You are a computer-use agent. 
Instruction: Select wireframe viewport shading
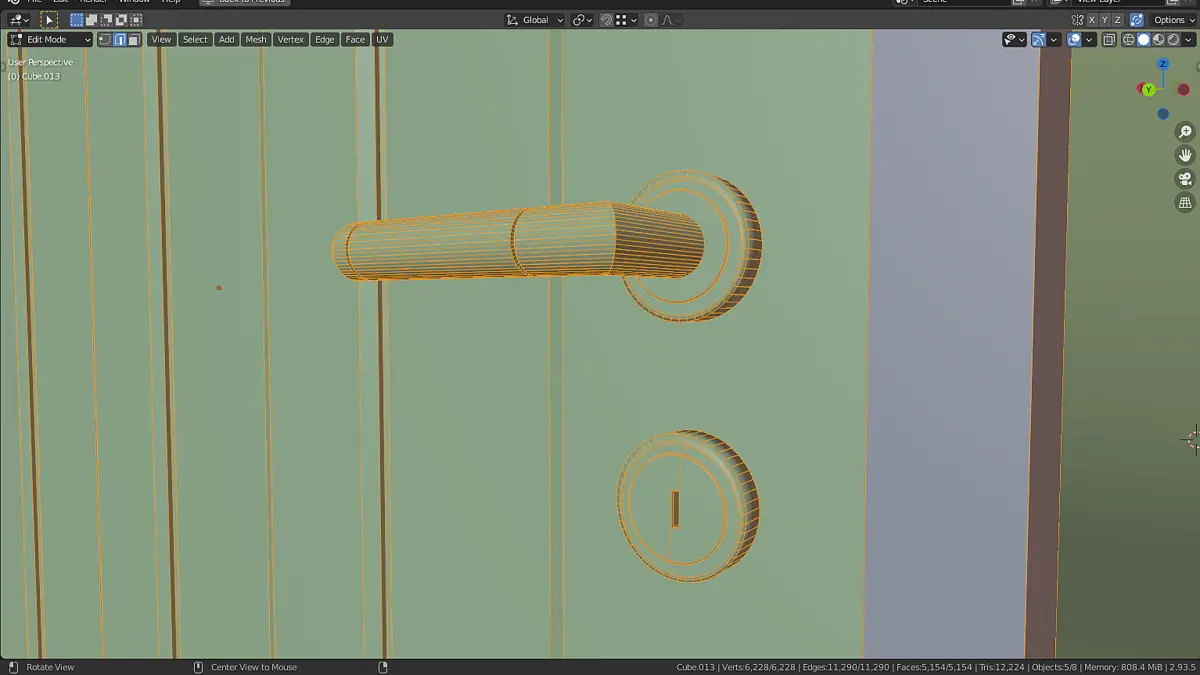[x=1129, y=40]
